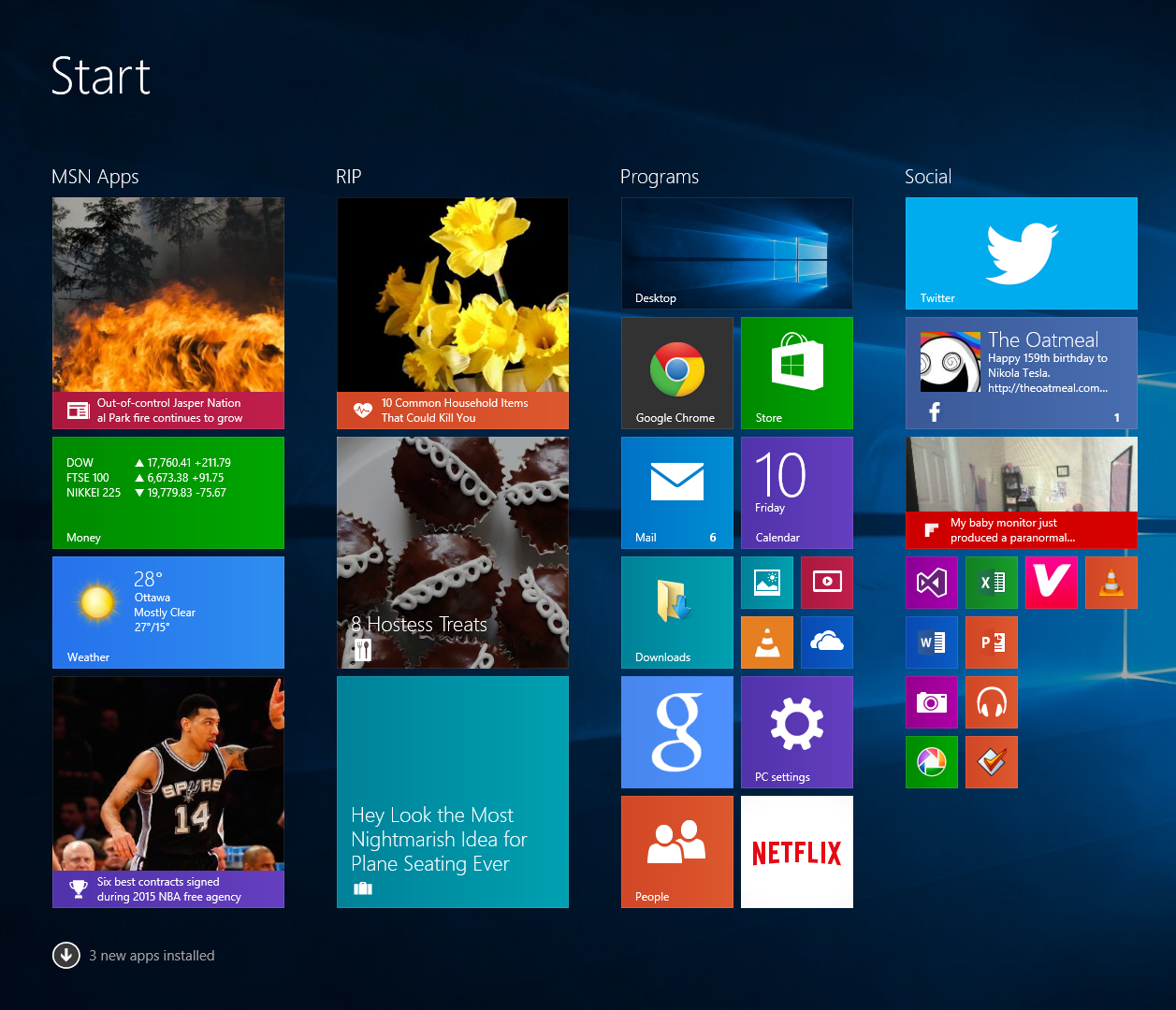Open the Camera tile
Screen dimensions: 1176x1010
(931, 702)
